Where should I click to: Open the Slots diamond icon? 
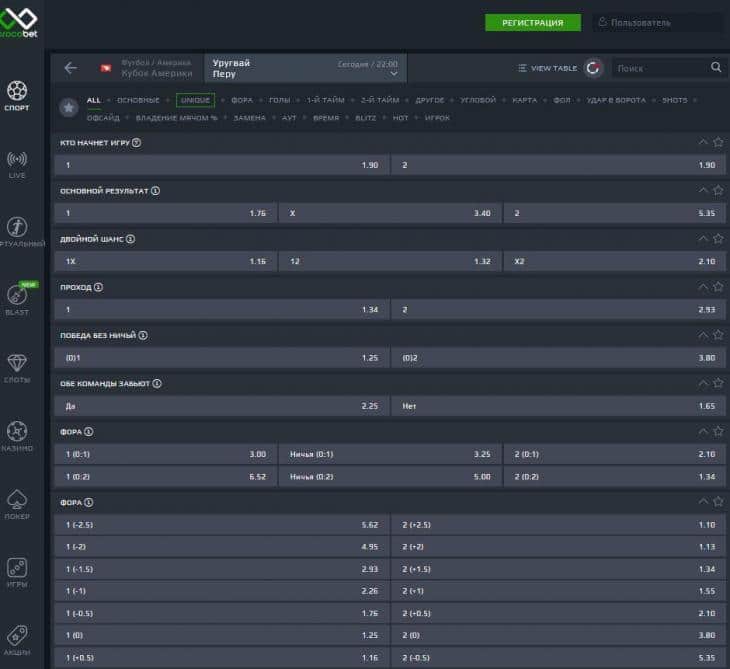point(17,362)
